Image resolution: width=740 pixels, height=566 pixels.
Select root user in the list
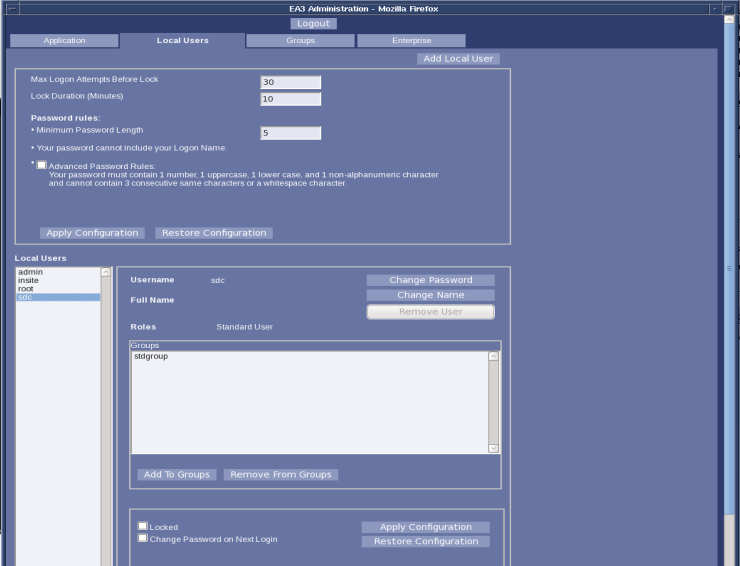(x=26, y=289)
